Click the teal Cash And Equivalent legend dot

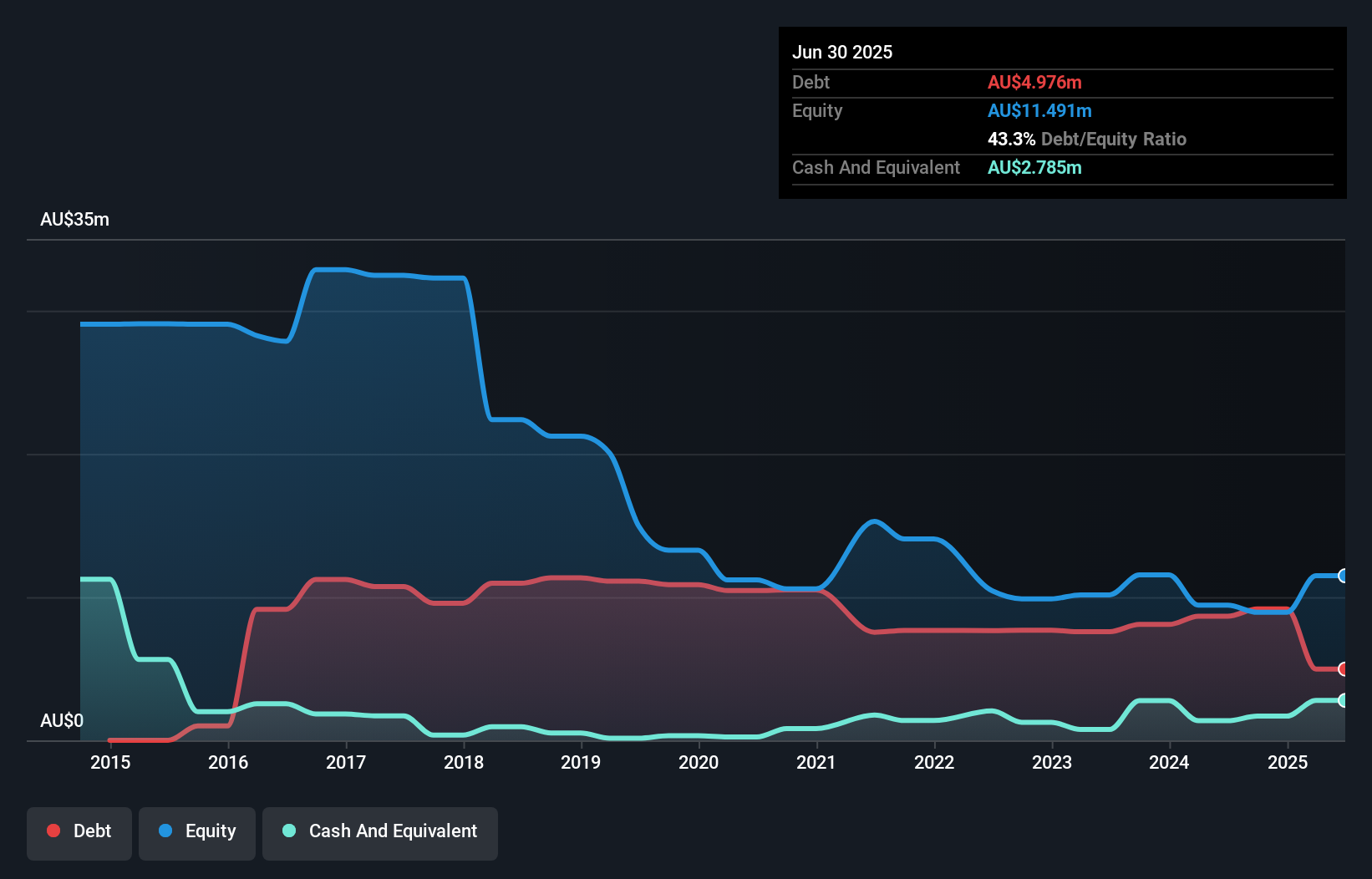289,831
